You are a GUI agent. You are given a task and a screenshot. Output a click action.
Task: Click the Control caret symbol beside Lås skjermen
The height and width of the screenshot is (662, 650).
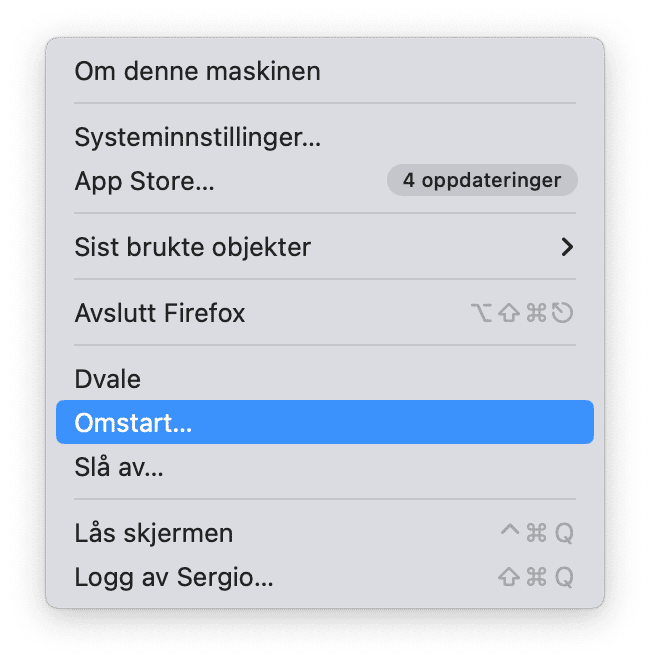coord(510,532)
